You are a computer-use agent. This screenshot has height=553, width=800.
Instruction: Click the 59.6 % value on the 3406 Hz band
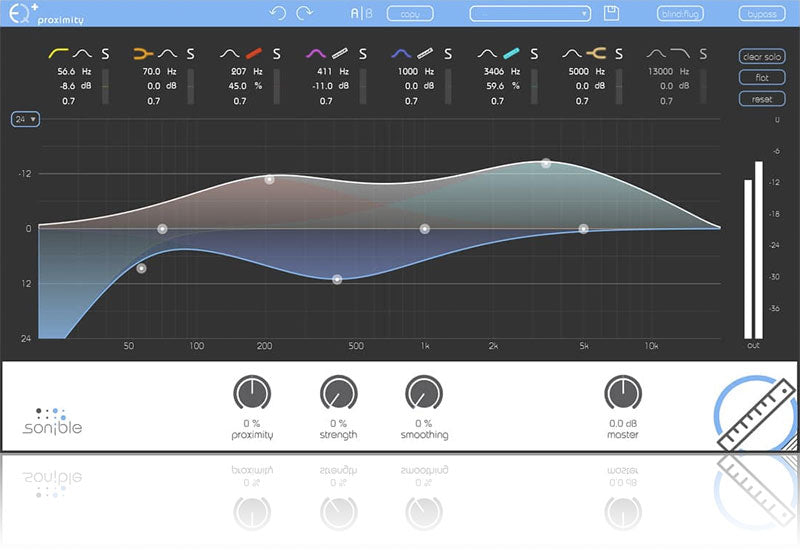point(495,86)
